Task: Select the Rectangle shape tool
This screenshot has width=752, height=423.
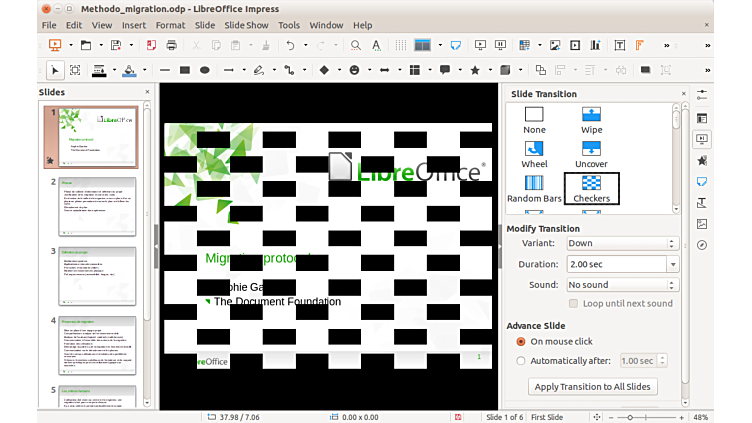Action: point(184,70)
